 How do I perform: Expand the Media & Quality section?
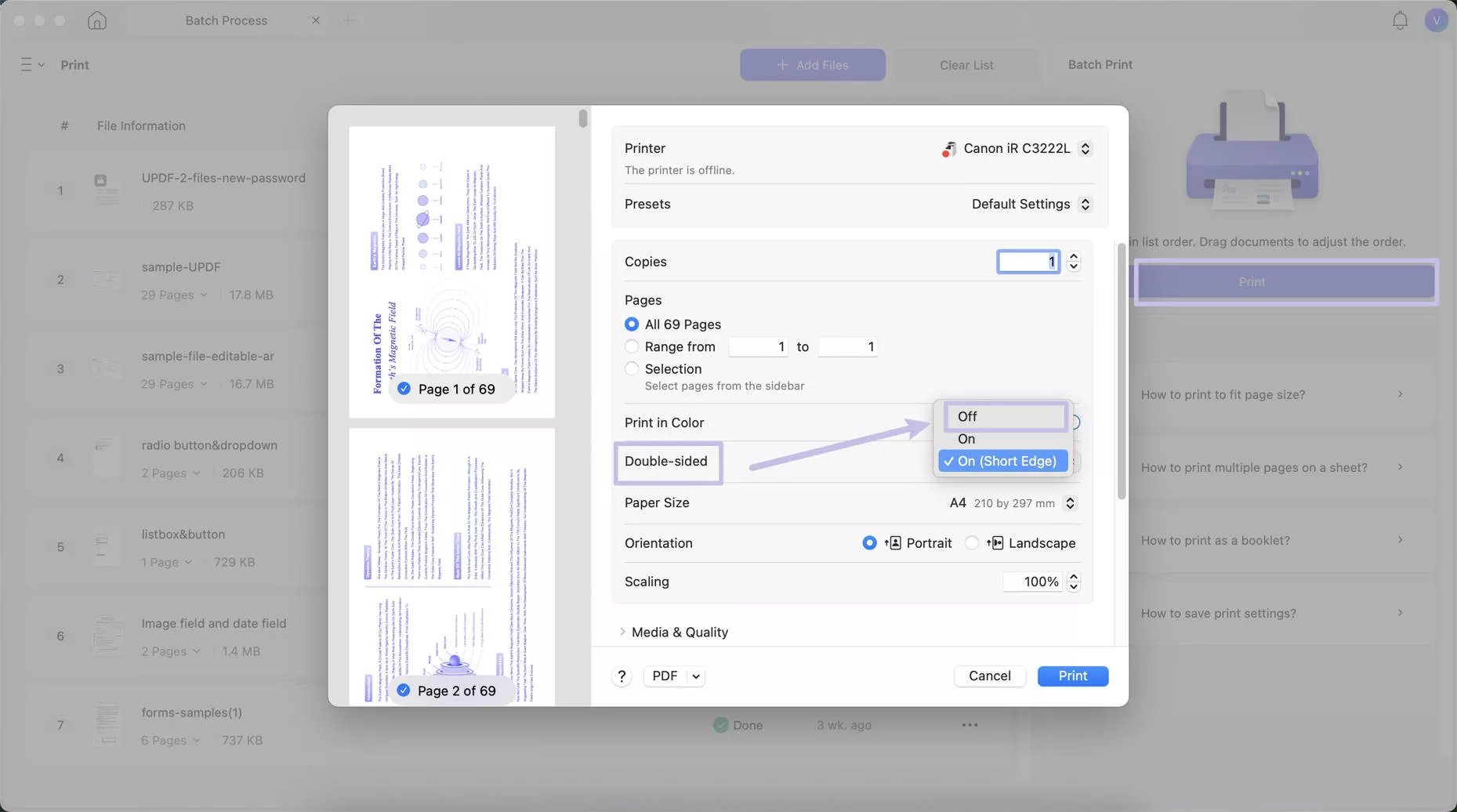[x=622, y=632]
